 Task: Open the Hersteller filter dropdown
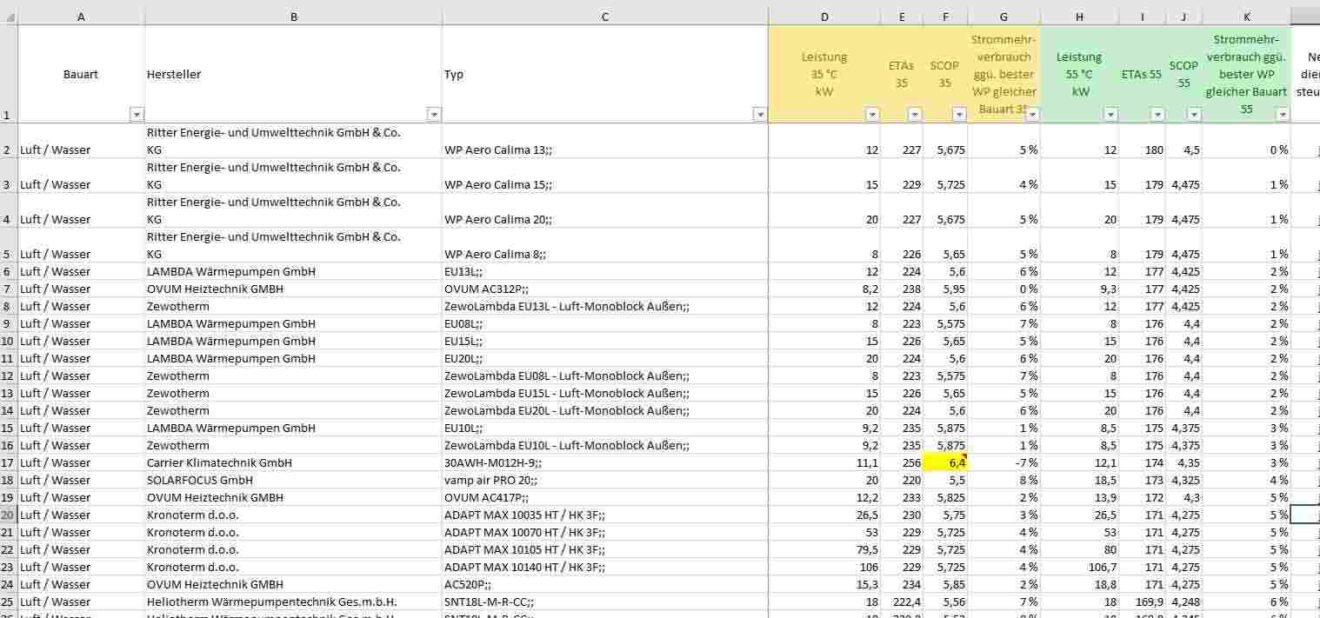coord(434,115)
